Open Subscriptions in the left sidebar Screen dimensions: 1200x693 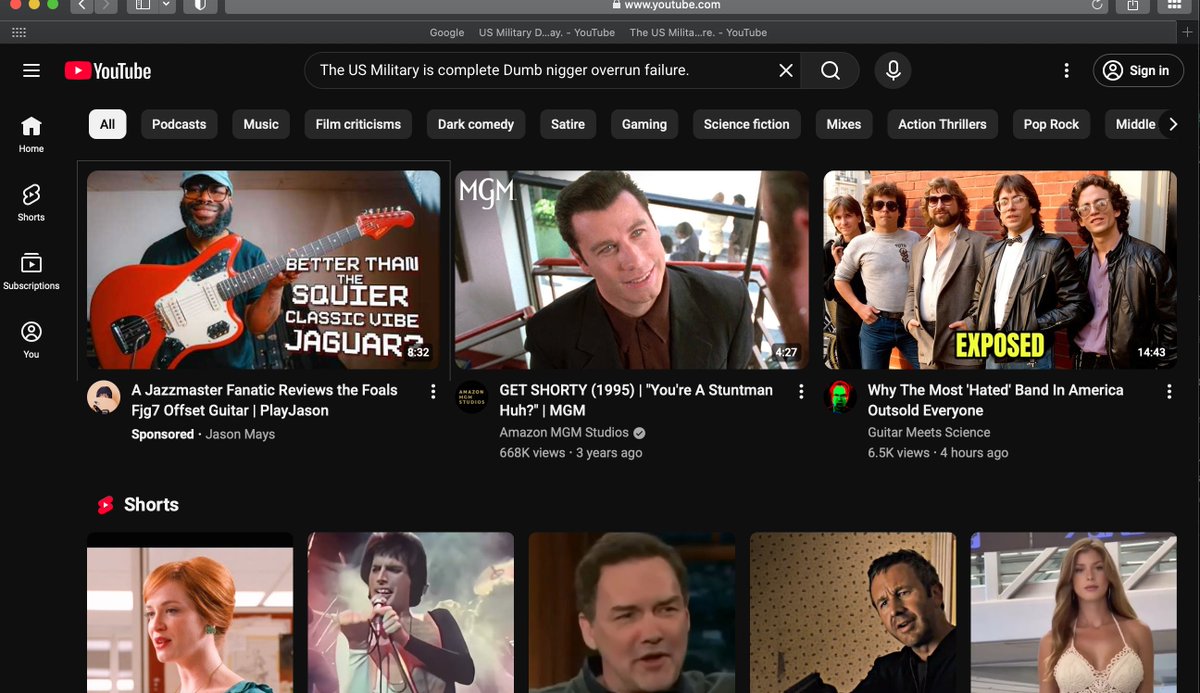(31, 272)
